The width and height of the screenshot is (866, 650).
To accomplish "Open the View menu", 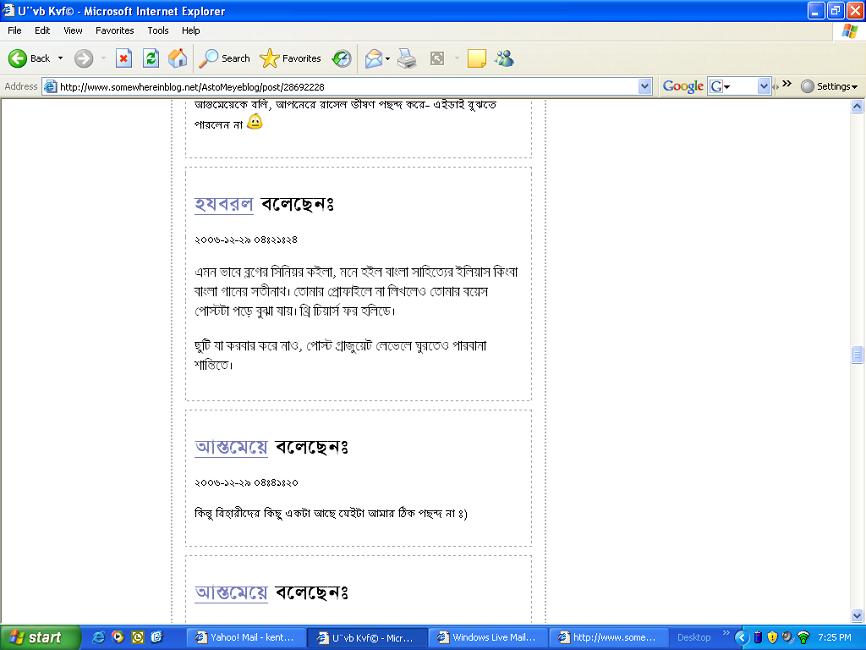I will tap(72, 30).
